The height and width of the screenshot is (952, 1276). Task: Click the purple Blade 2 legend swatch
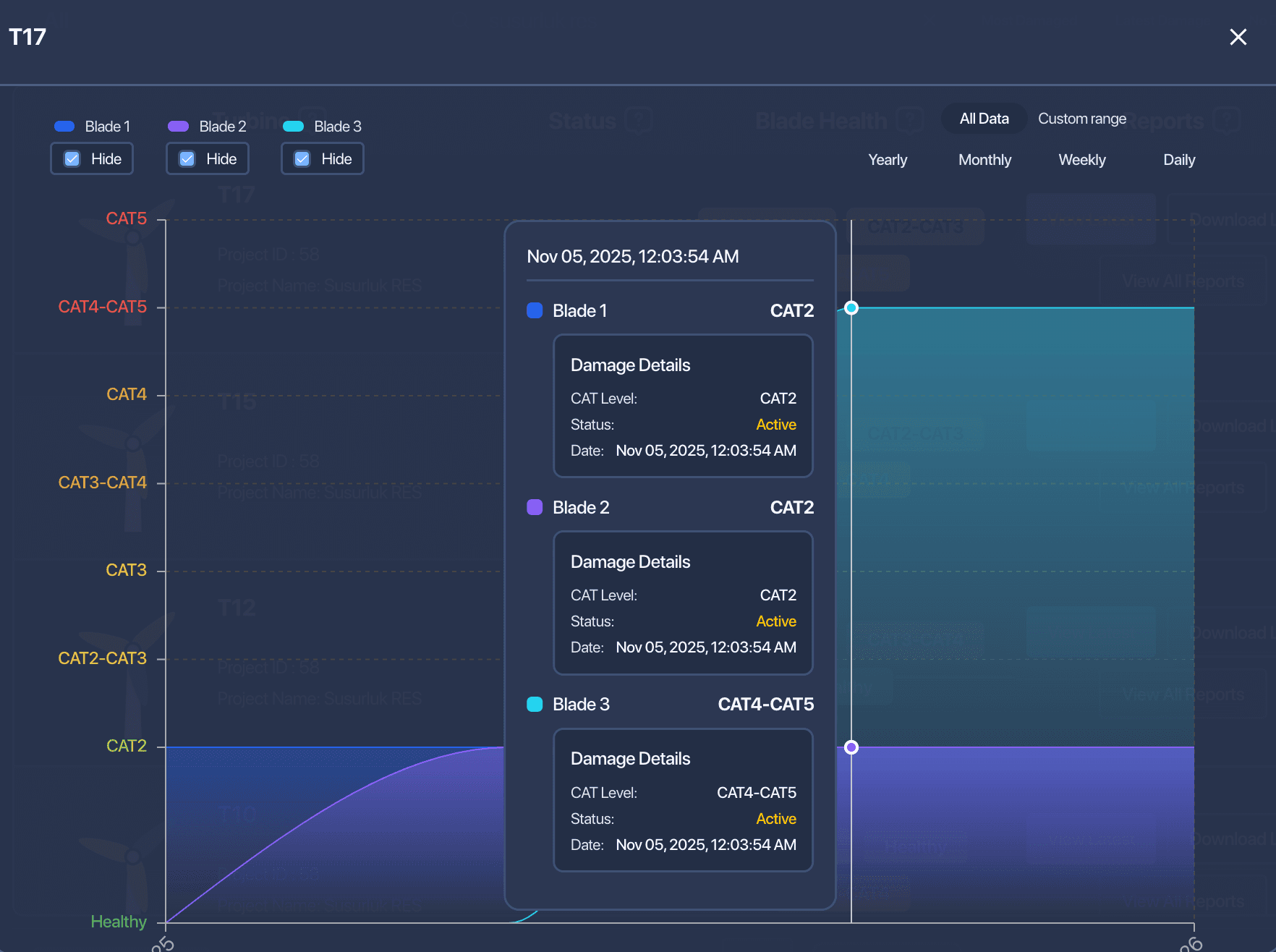pyautogui.click(x=179, y=127)
